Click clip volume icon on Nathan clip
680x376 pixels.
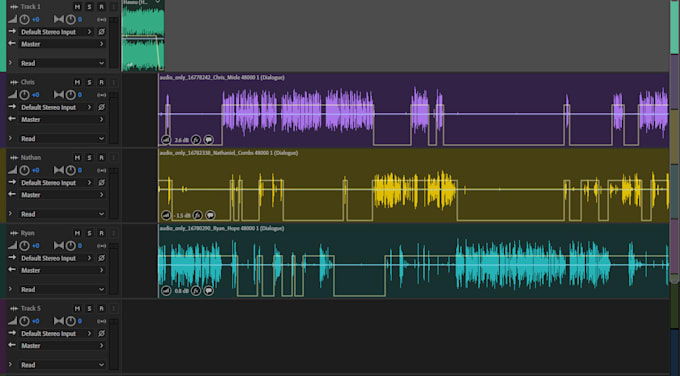pyautogui.click(x=166, y=215)
